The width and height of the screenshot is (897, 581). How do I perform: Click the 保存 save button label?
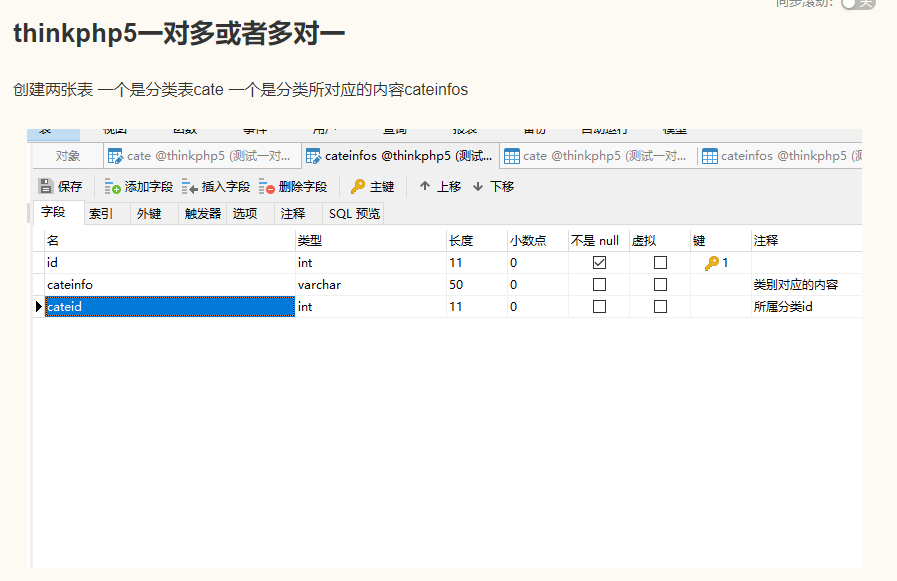pyautogui.click(x=70, y=187)
